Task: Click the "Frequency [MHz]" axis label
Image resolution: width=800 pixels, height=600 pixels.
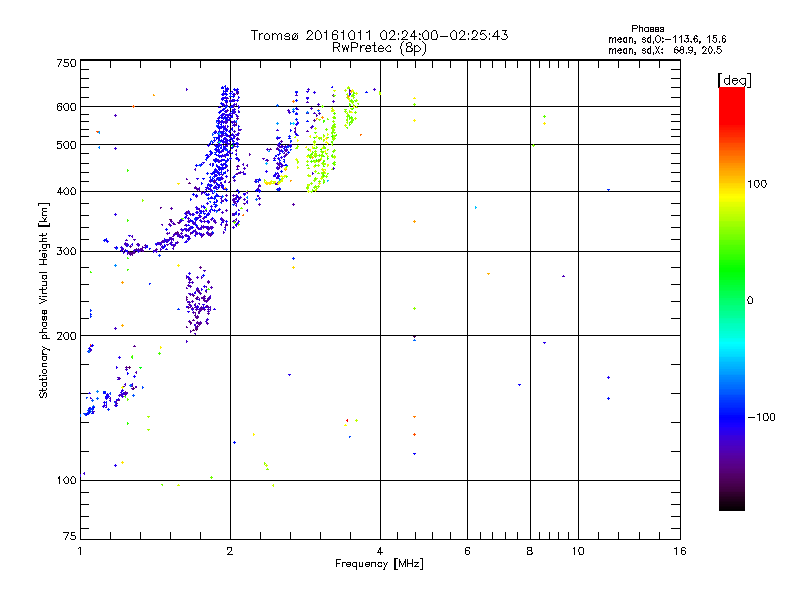Action: coord(379,564)
